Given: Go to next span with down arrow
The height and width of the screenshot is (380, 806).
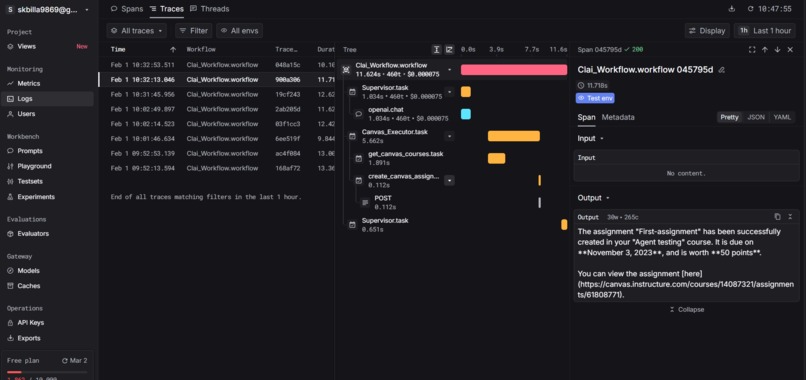Looking at the screenshot, I should pyautogui.click(x=777, y=49).
